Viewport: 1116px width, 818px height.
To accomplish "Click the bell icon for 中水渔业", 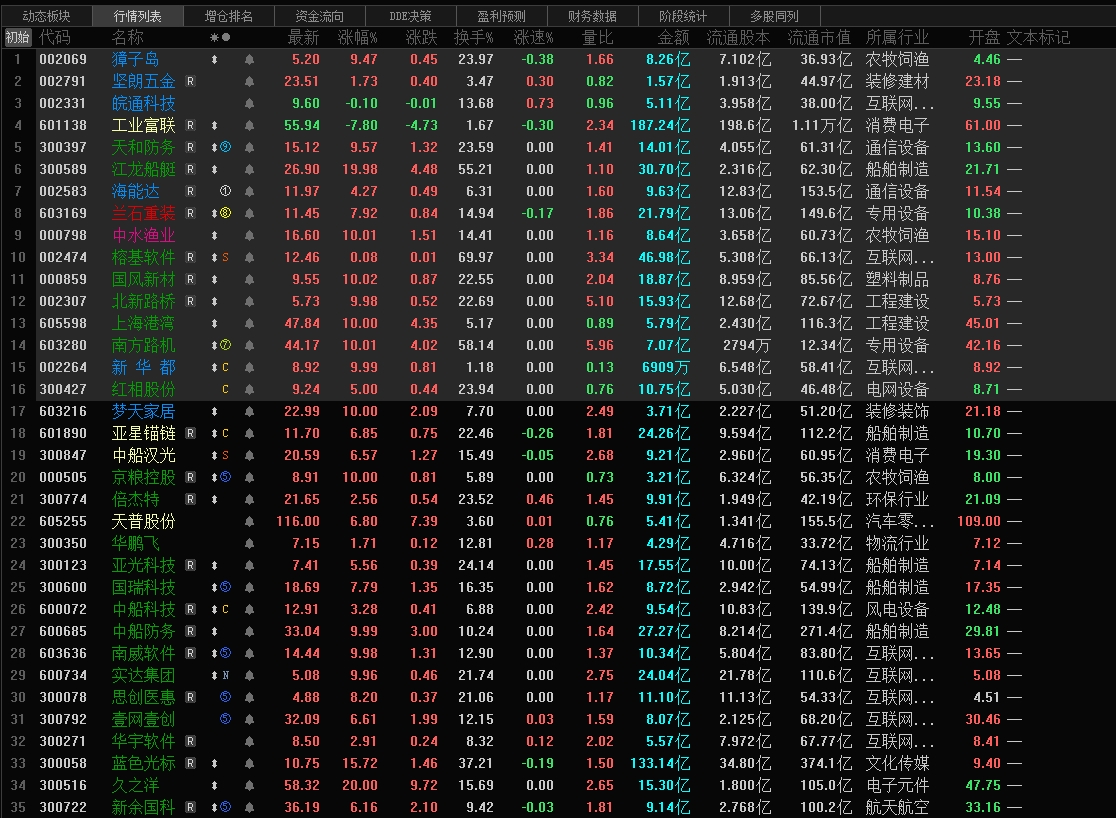I will click(249, 236).
